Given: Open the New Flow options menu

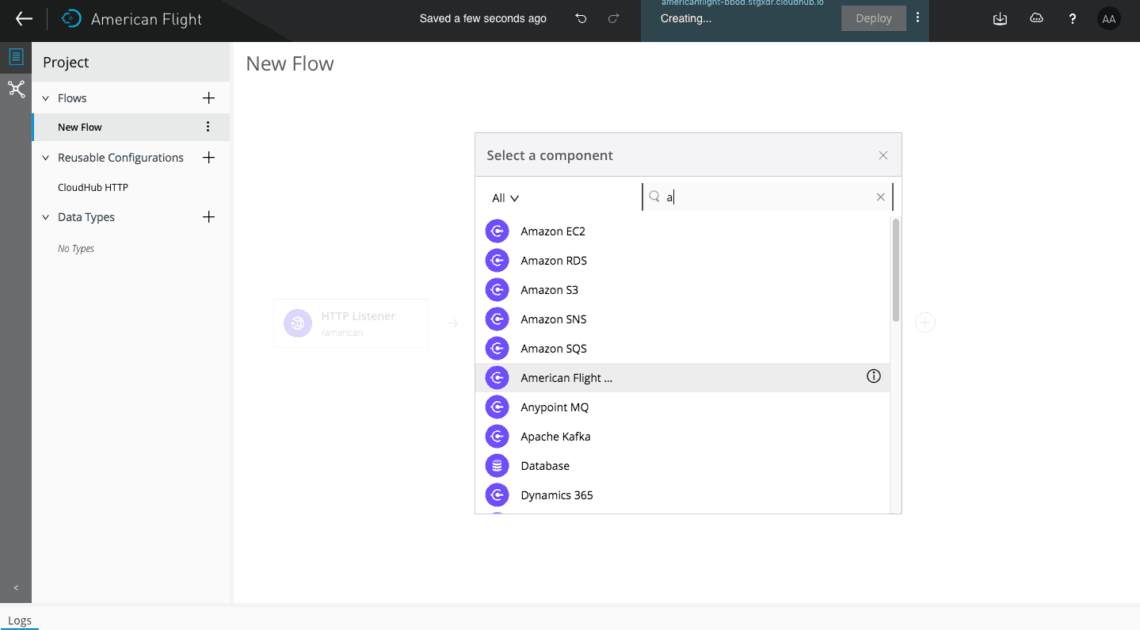Looking at the screenshot, I should (x=207, y=127).
